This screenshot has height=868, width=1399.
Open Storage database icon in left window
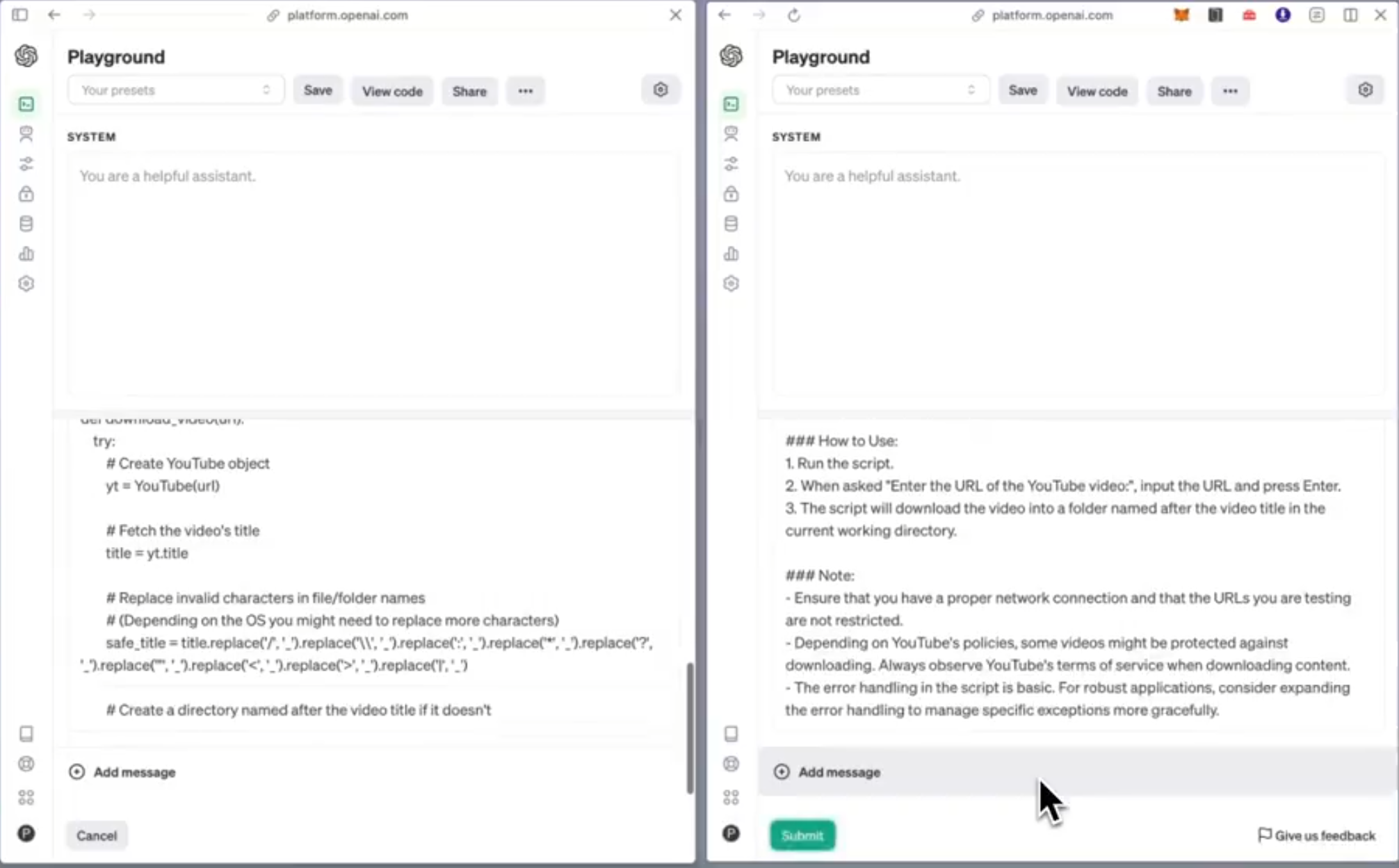click(26, 224)
